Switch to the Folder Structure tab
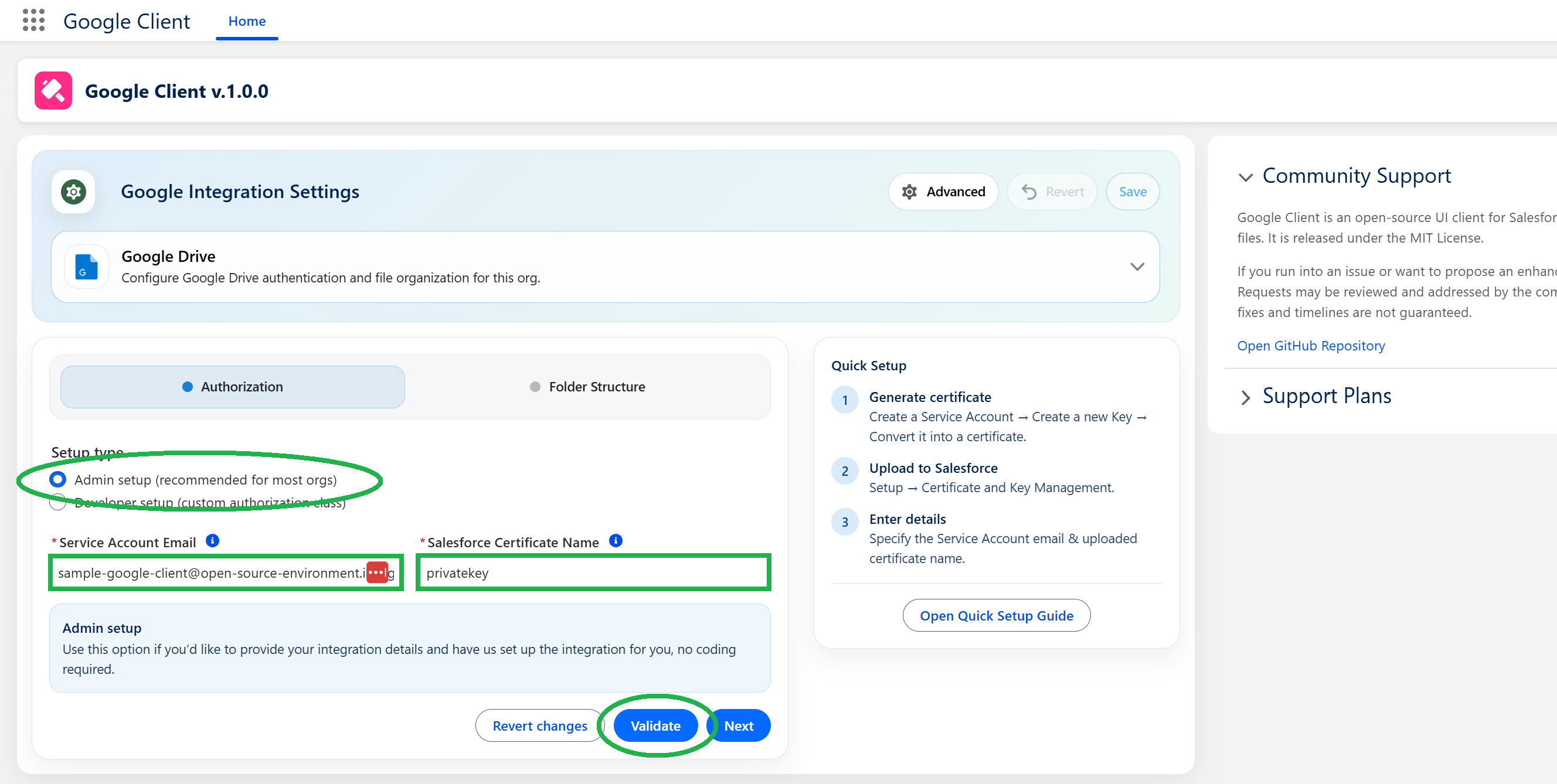 coord(587,387)
